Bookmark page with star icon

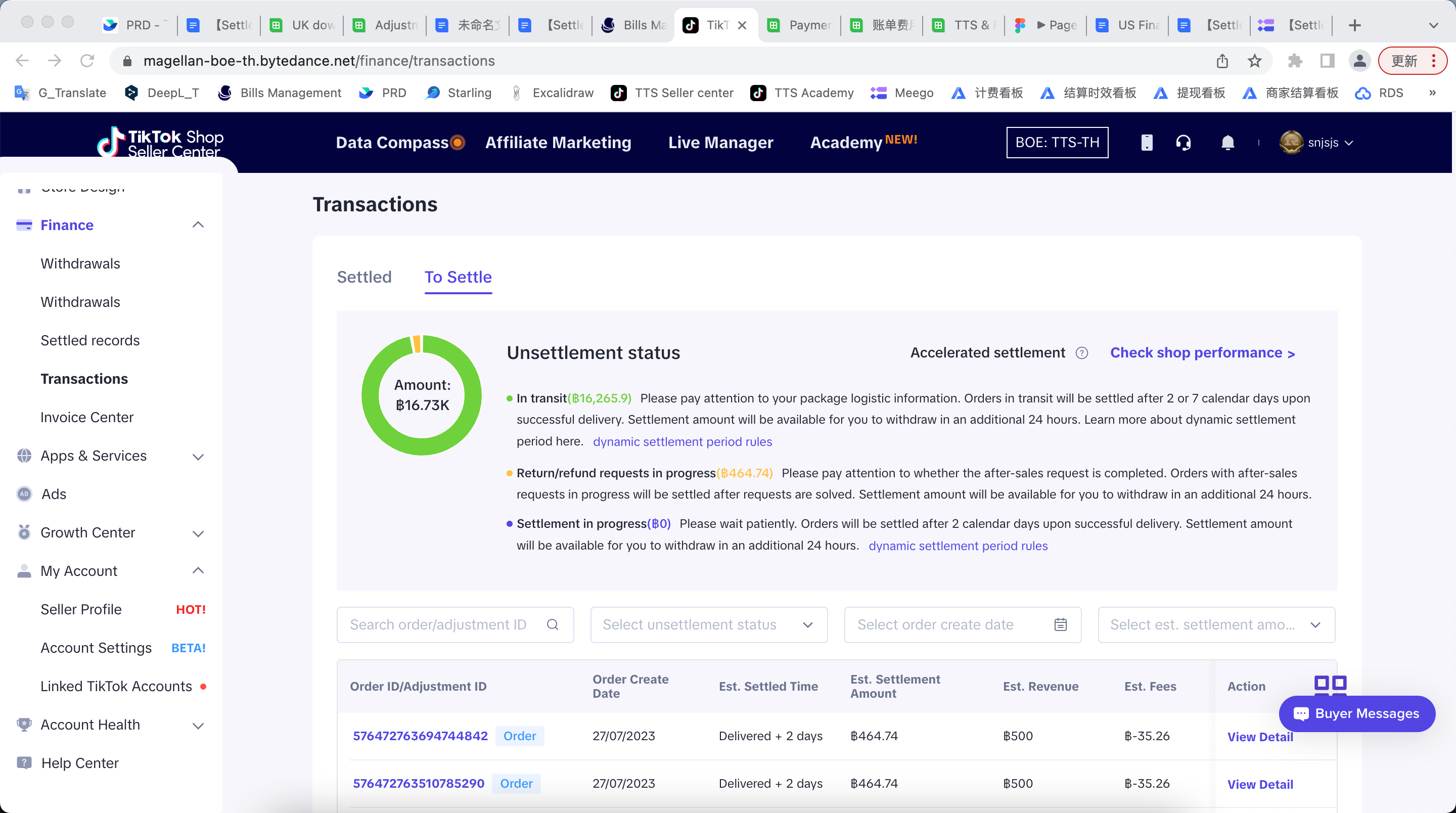(x=1254, y=61)
